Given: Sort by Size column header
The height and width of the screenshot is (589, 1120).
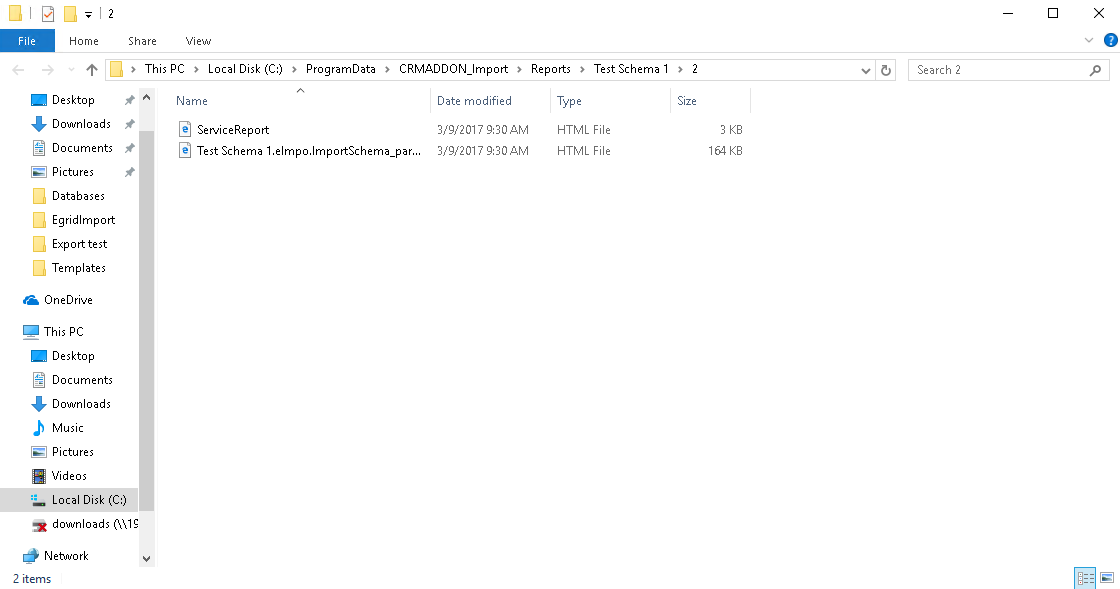Looking at the screenshot, I should (x=711, y=101).
